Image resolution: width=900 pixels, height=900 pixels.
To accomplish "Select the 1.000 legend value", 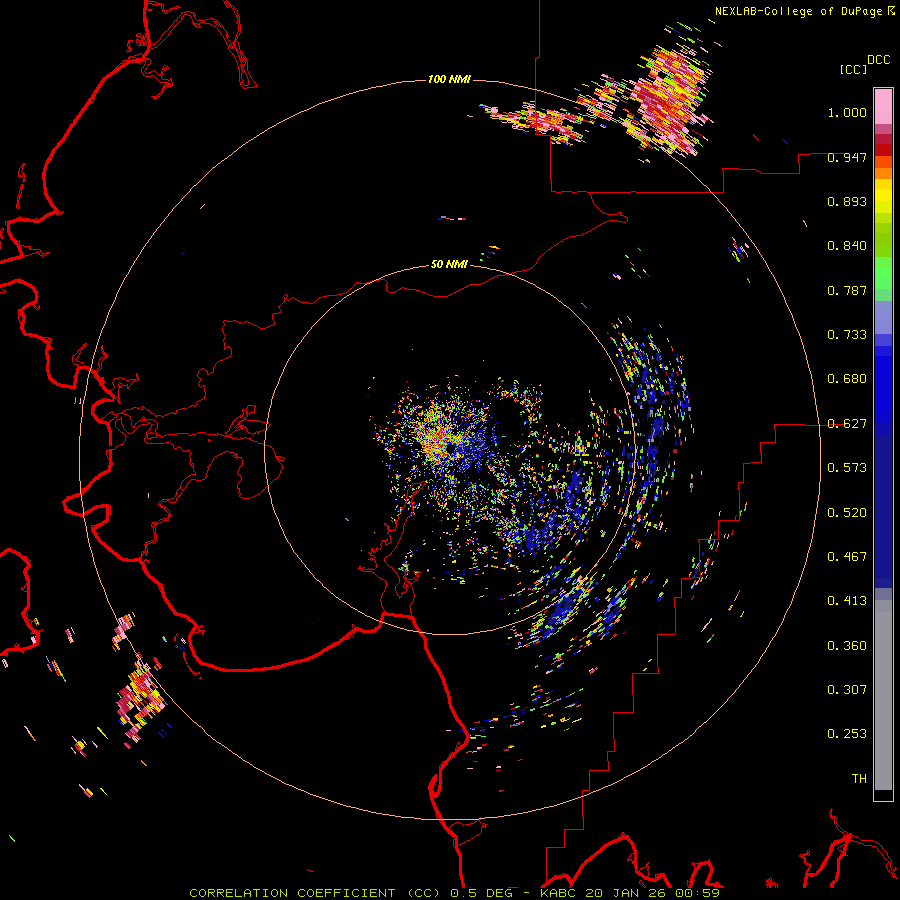I will [847, 112].
